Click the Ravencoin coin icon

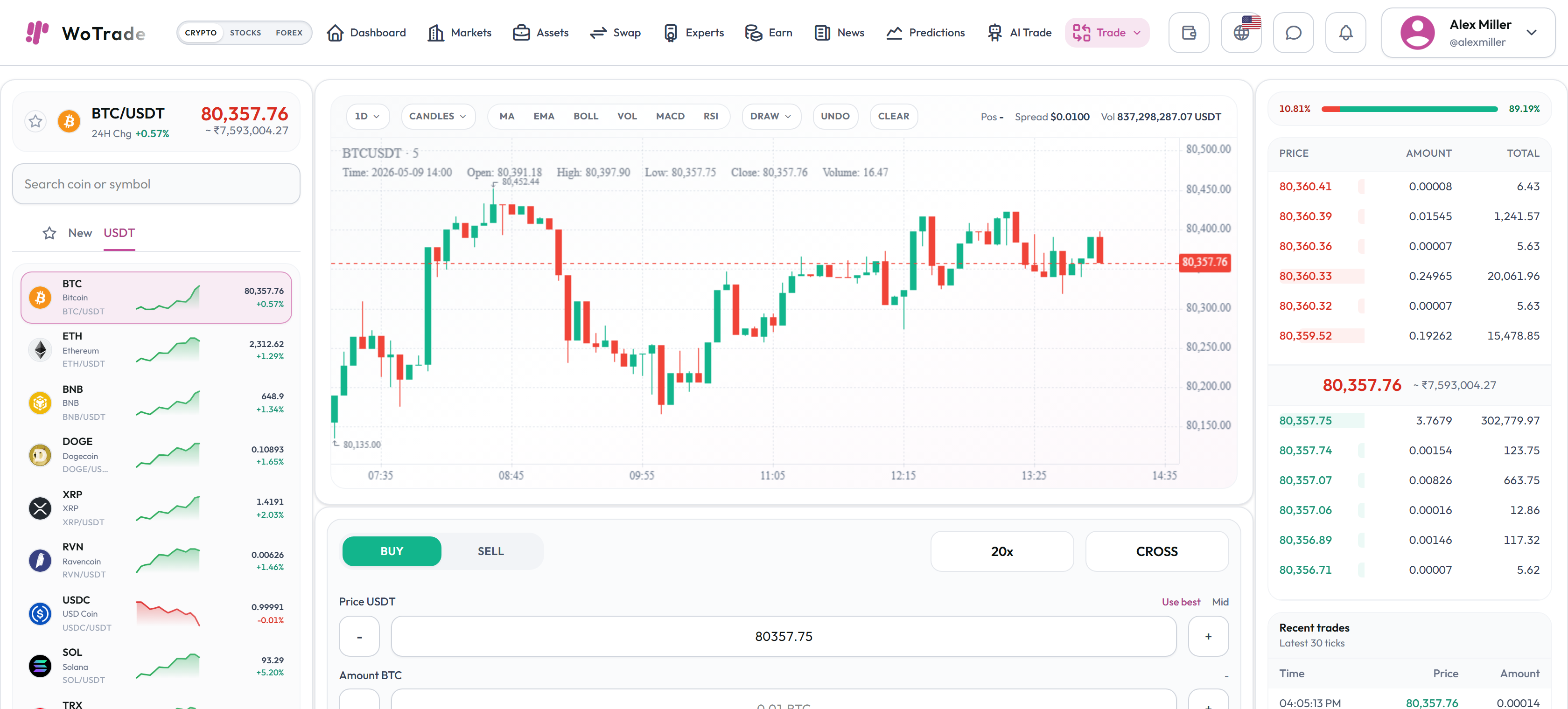click(40, 561)
